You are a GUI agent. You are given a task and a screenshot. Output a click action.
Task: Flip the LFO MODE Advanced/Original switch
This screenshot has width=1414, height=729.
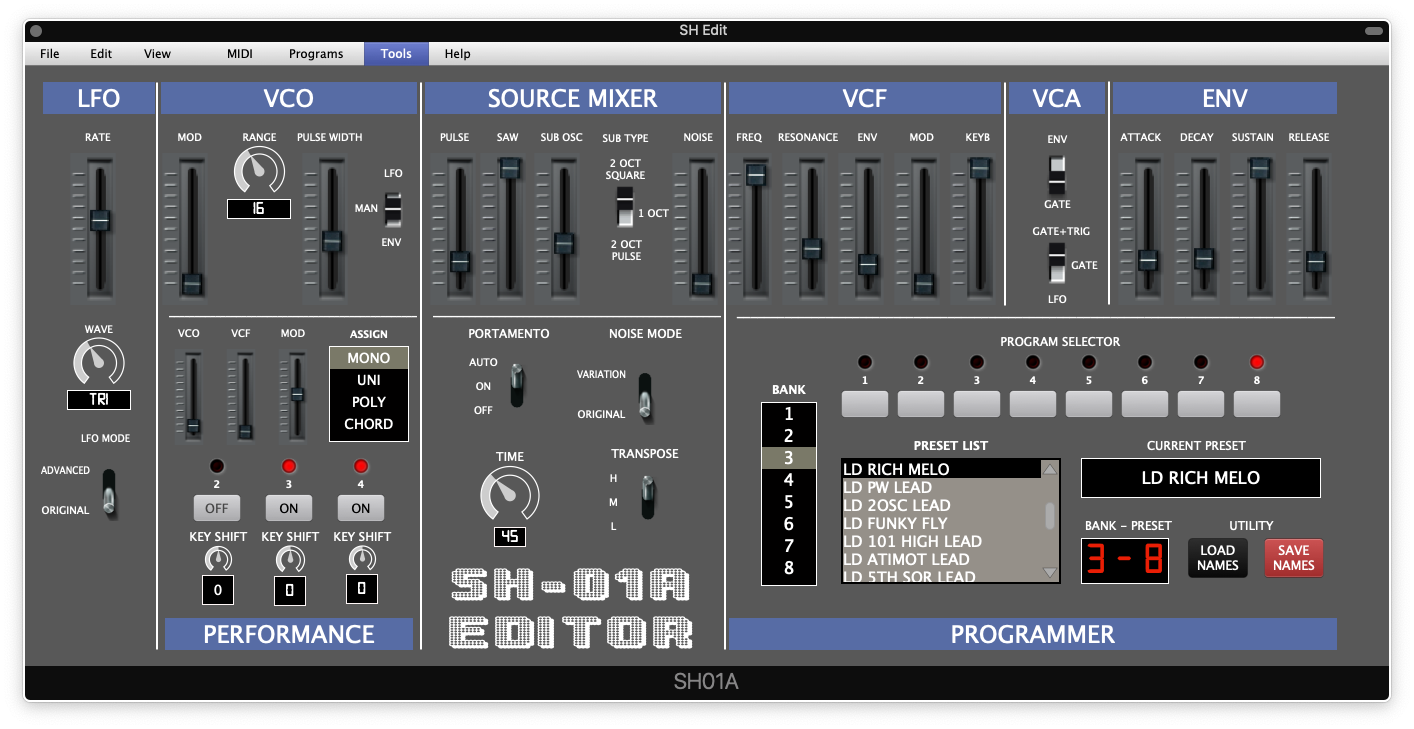tap(109, 493)
